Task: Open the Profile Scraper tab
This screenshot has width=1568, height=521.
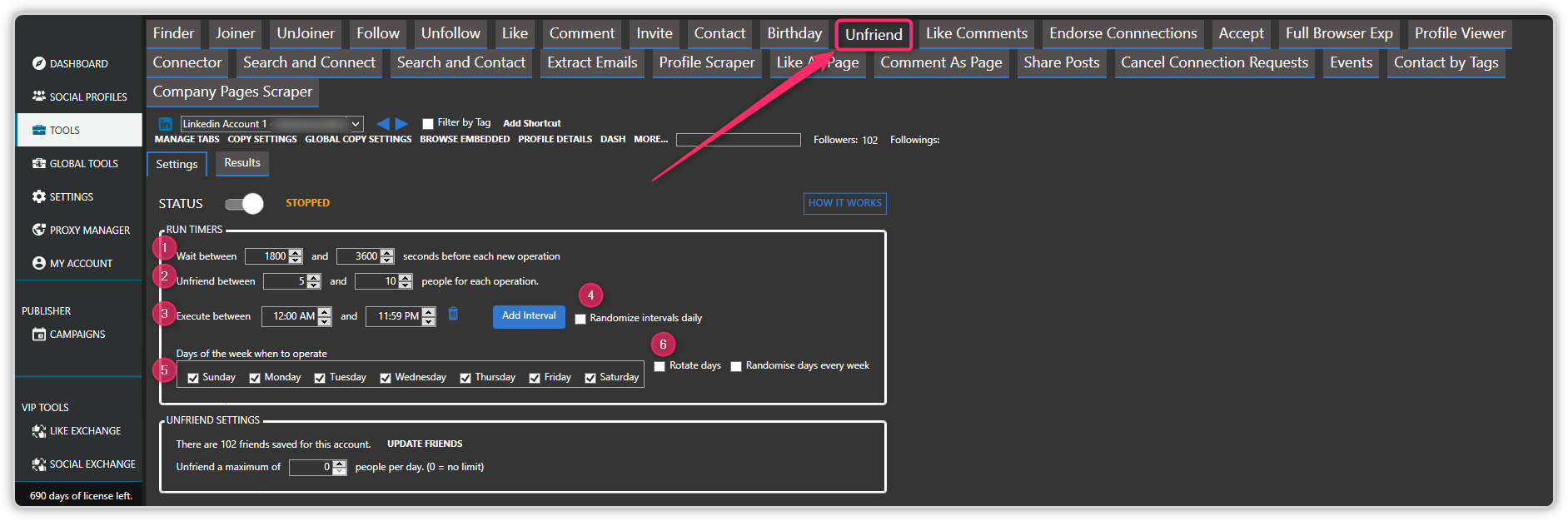Action: (x=707, y=63)
